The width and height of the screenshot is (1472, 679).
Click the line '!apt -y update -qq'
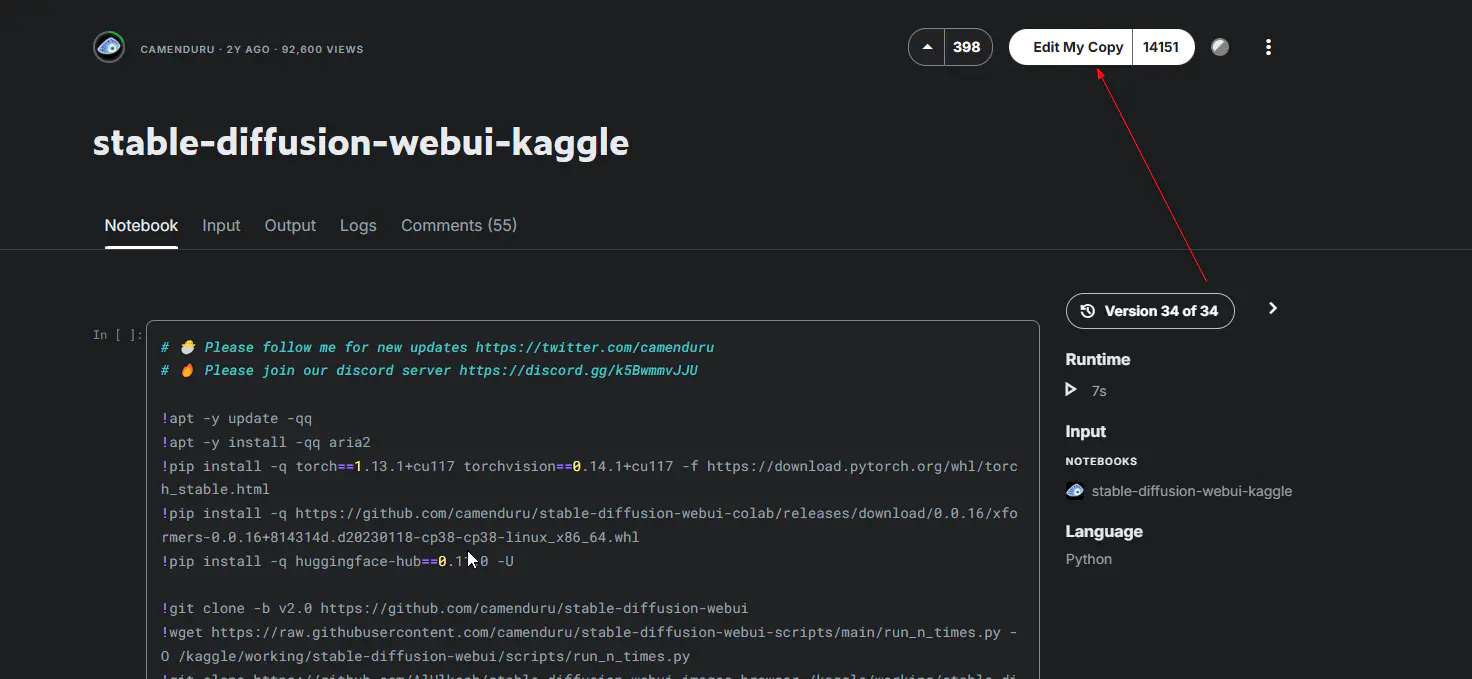tap(237, 418)
